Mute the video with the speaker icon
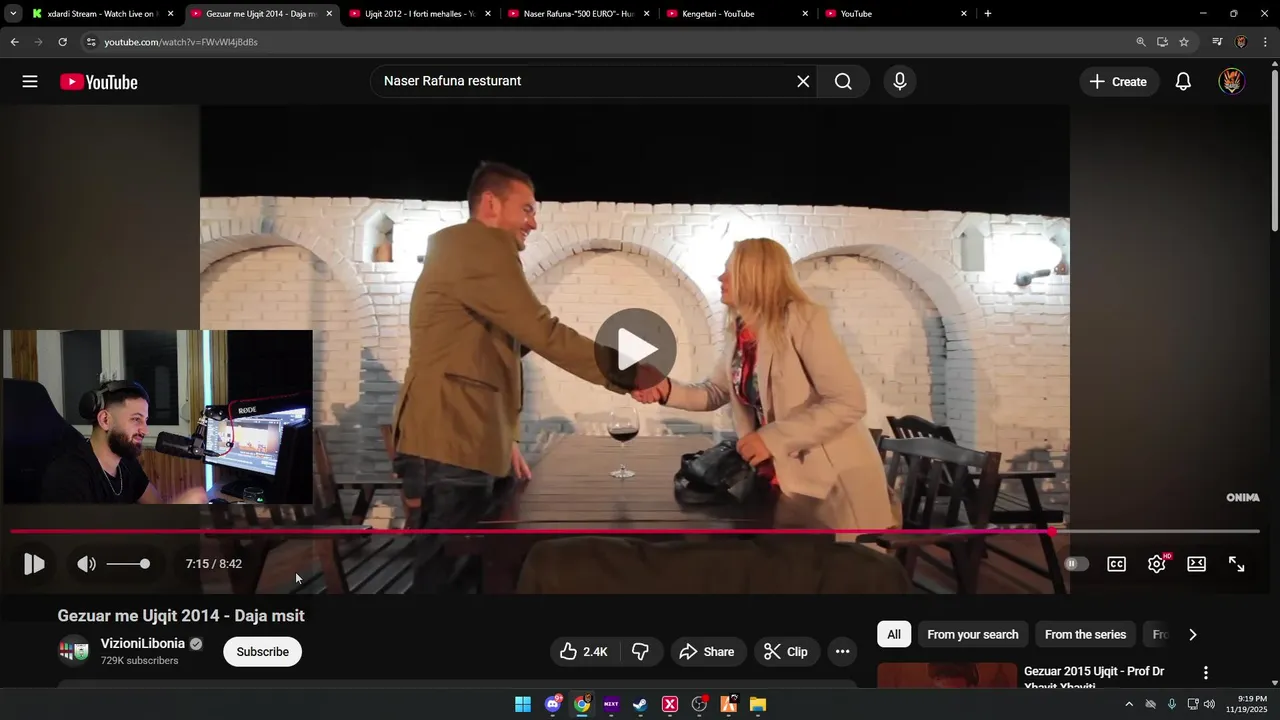 87,564
